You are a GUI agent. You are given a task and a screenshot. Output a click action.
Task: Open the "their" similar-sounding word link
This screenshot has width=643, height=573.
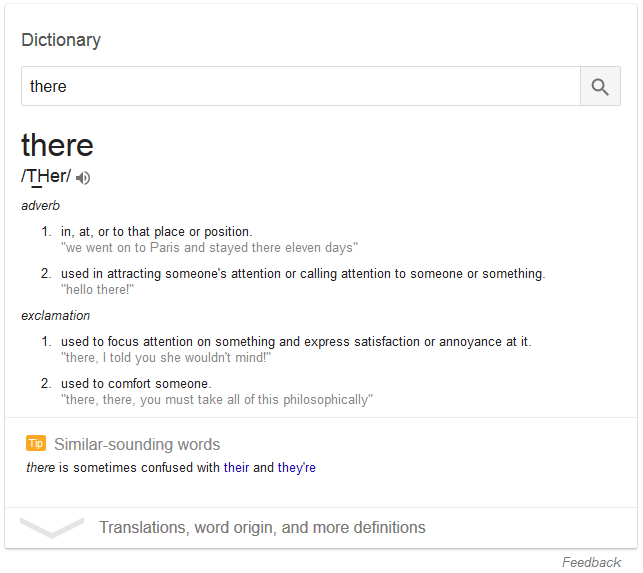click(236, 467)
